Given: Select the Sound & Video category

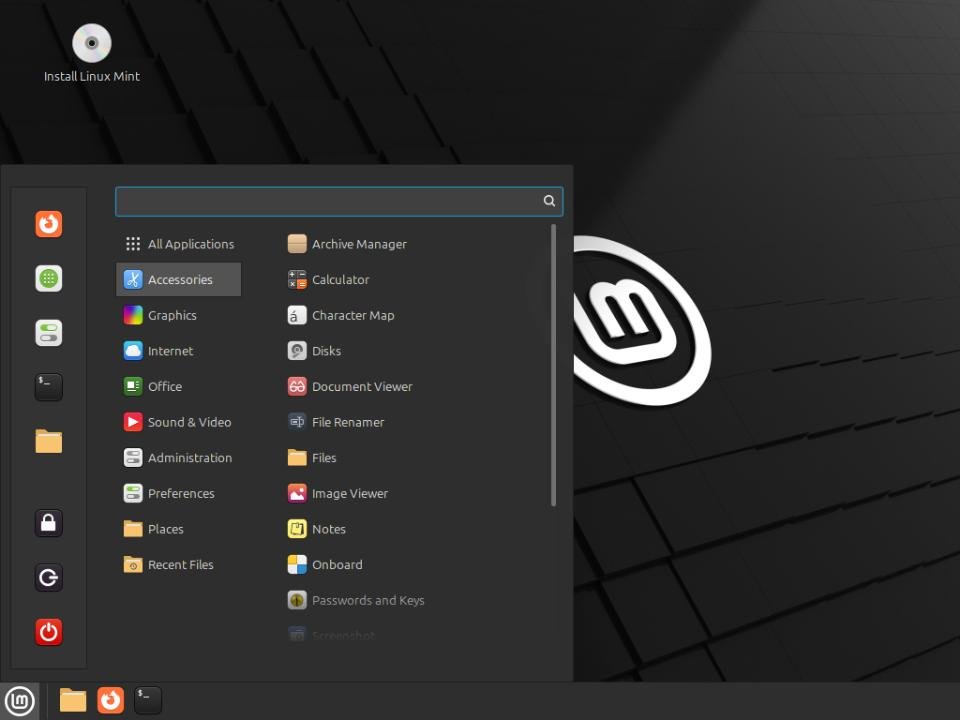Looking at the screenshot, I should (179, 422).
